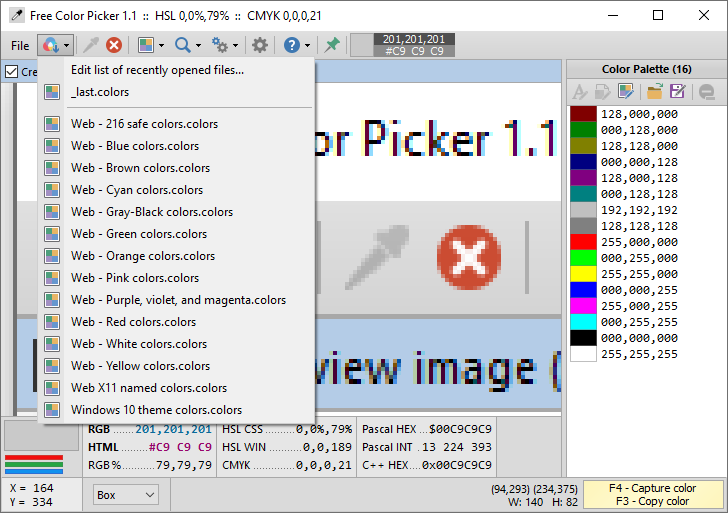728x513 pixels.
Task: Click the recent palette files toolbar icon
Action: [x=50, y=45]
